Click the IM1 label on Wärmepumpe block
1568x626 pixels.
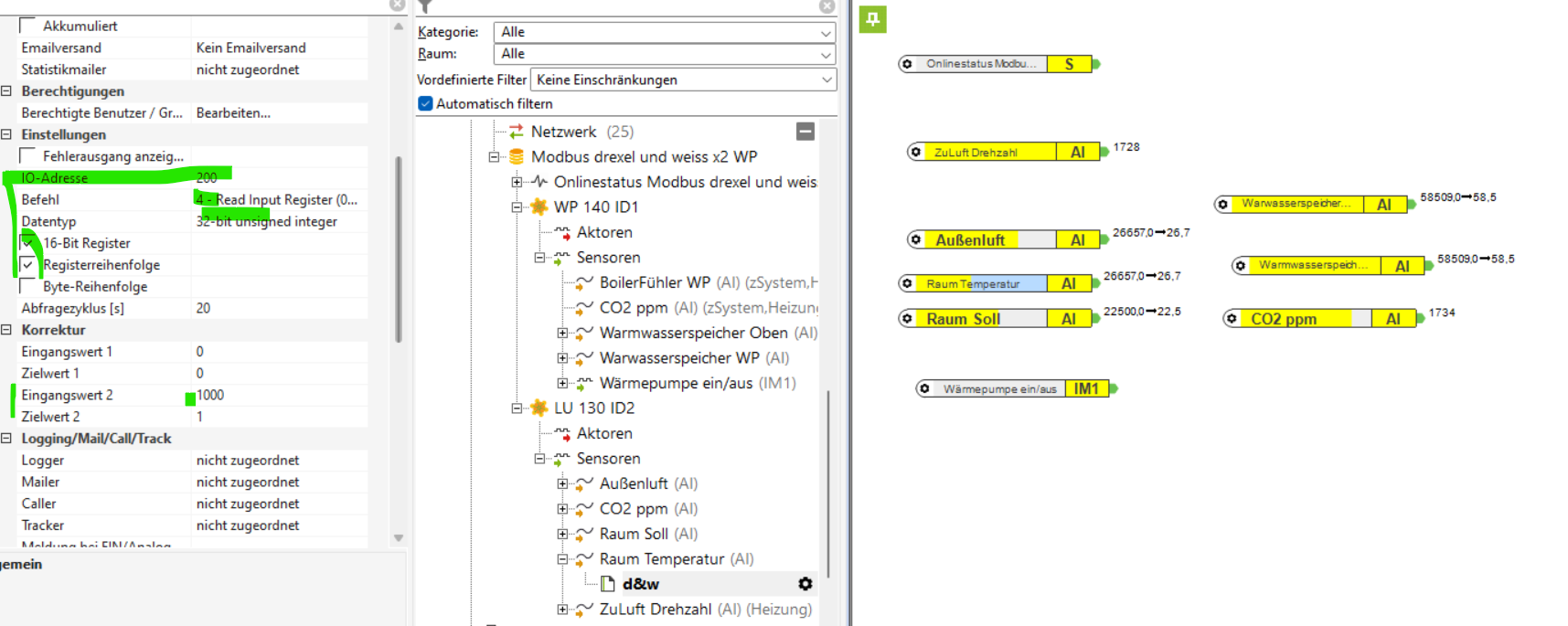click(x=1086, y=388)
